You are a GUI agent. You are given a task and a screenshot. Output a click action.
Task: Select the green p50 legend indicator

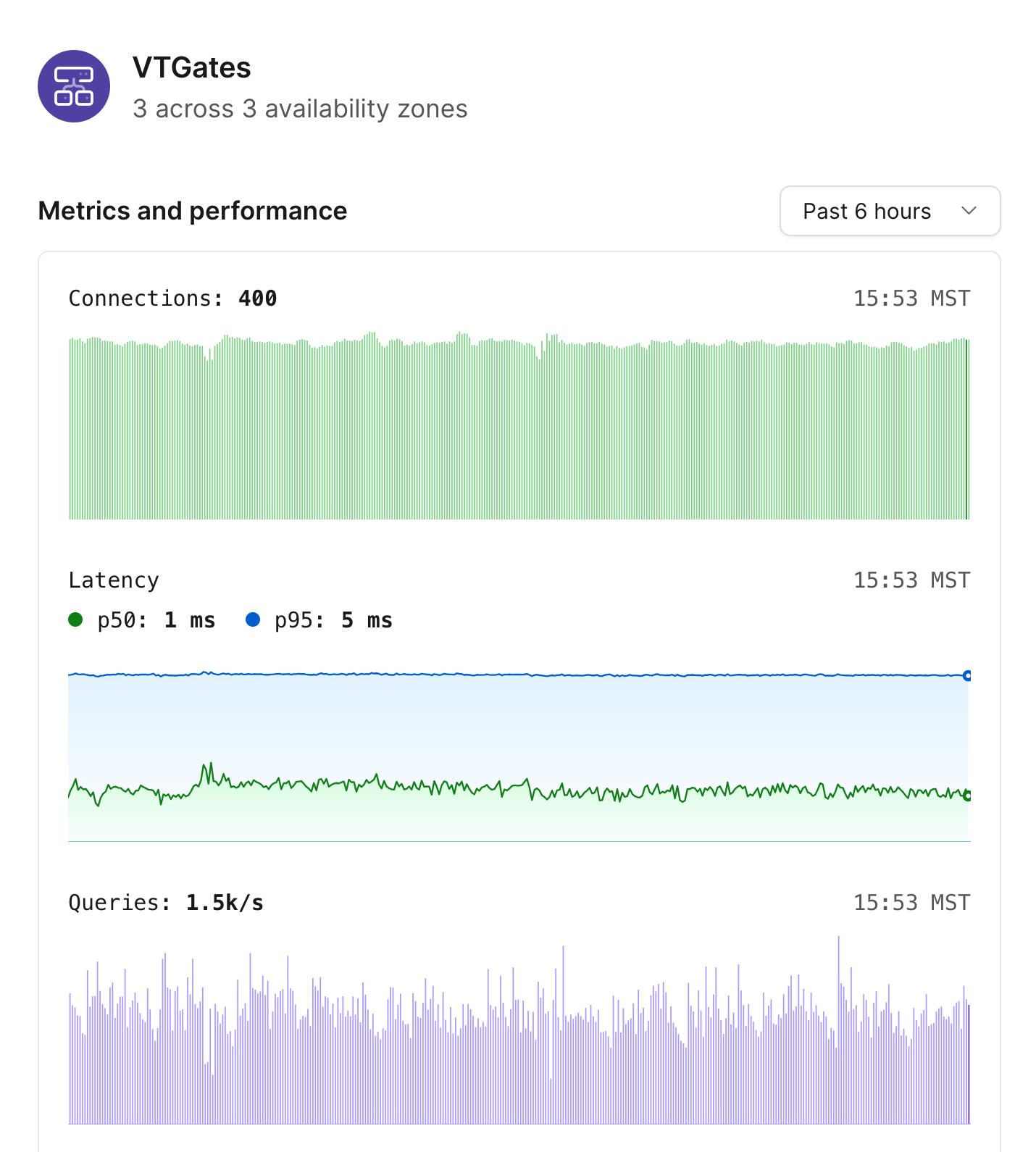(x=75, y=619)
